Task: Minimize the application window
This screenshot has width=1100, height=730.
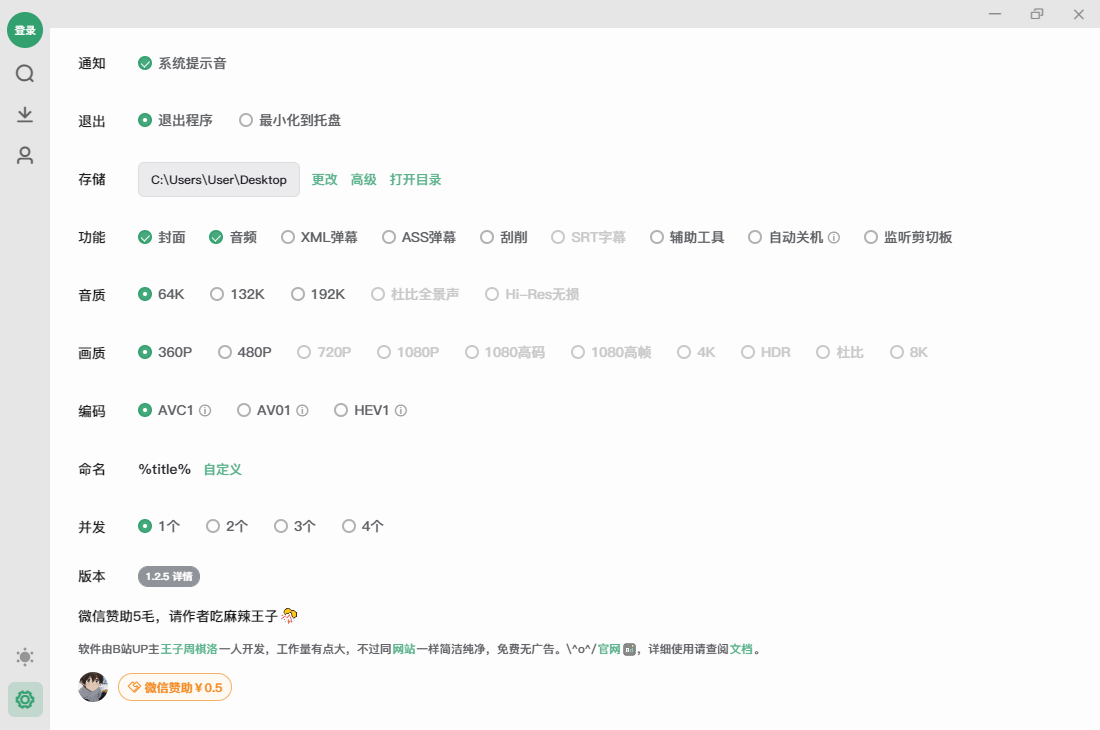Action: (x=995, y=14)
